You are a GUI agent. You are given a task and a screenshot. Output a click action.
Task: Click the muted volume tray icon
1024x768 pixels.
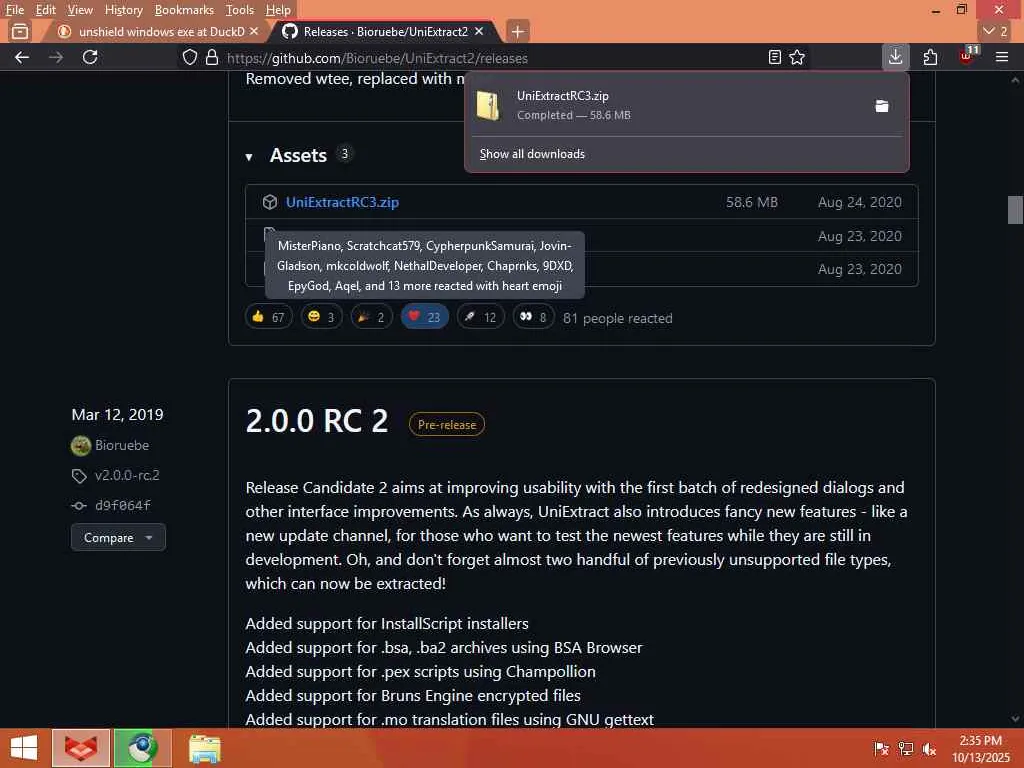(929, 748)
